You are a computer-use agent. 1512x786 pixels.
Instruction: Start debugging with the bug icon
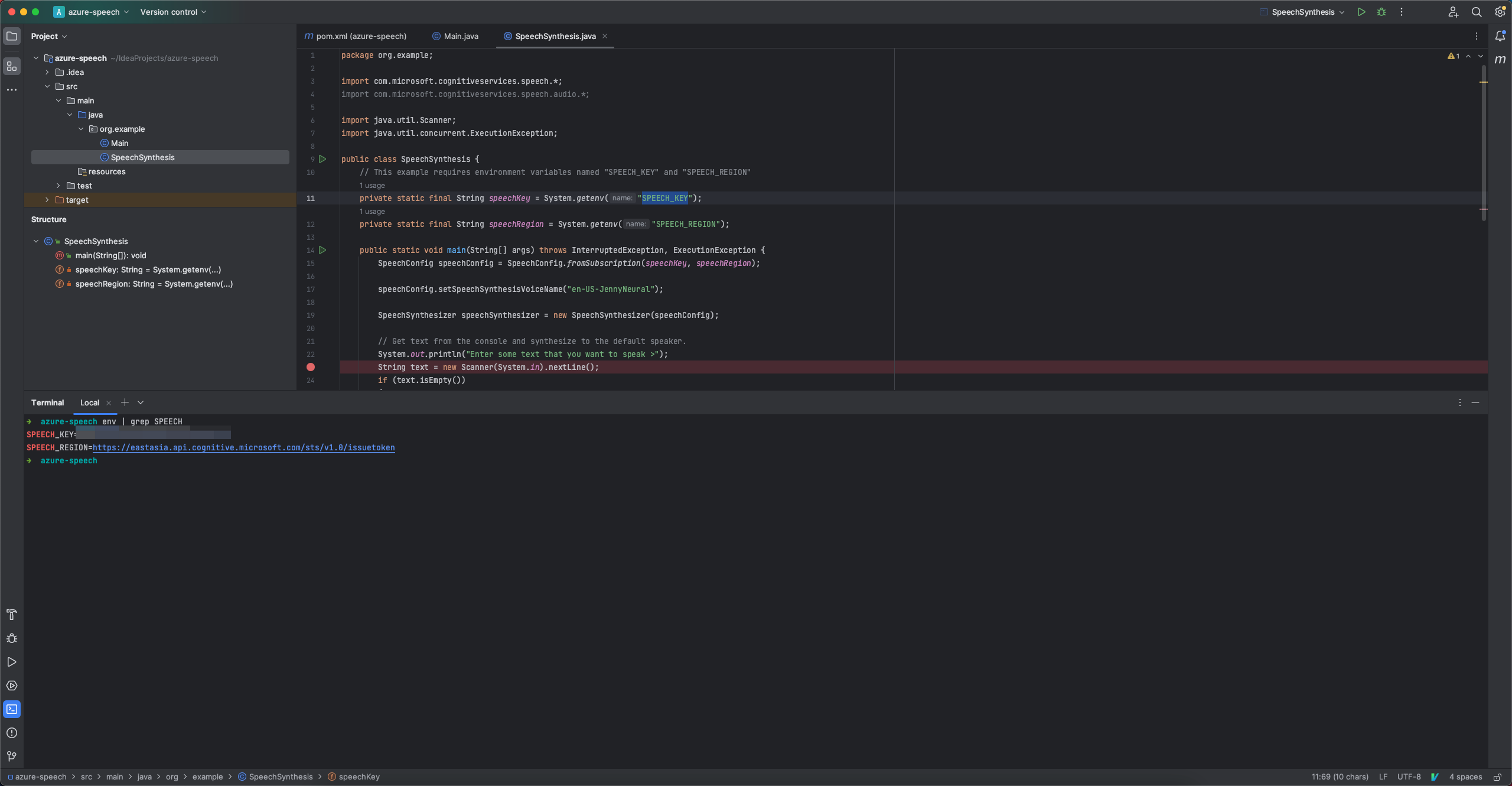pos(1381,12)
